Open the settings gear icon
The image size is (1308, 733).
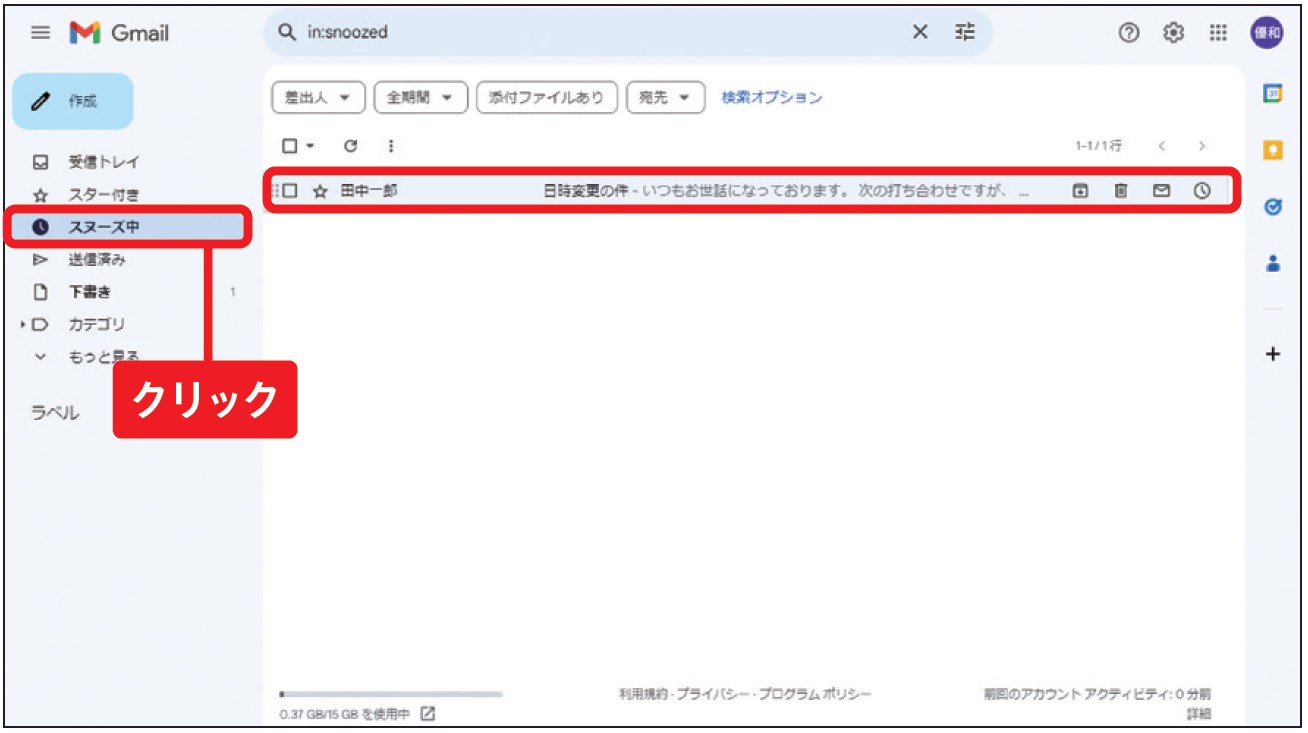[1173, 33]
